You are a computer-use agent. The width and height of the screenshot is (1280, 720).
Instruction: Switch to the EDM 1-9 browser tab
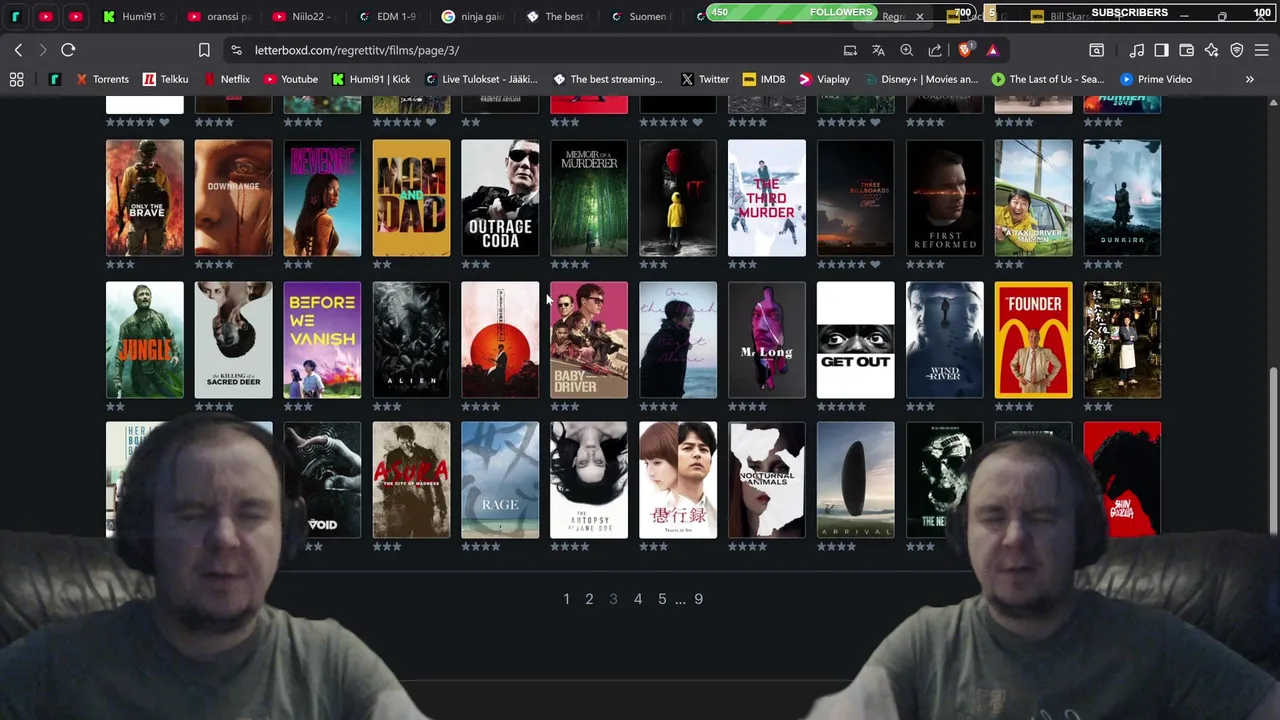click(x=388, y=16)
